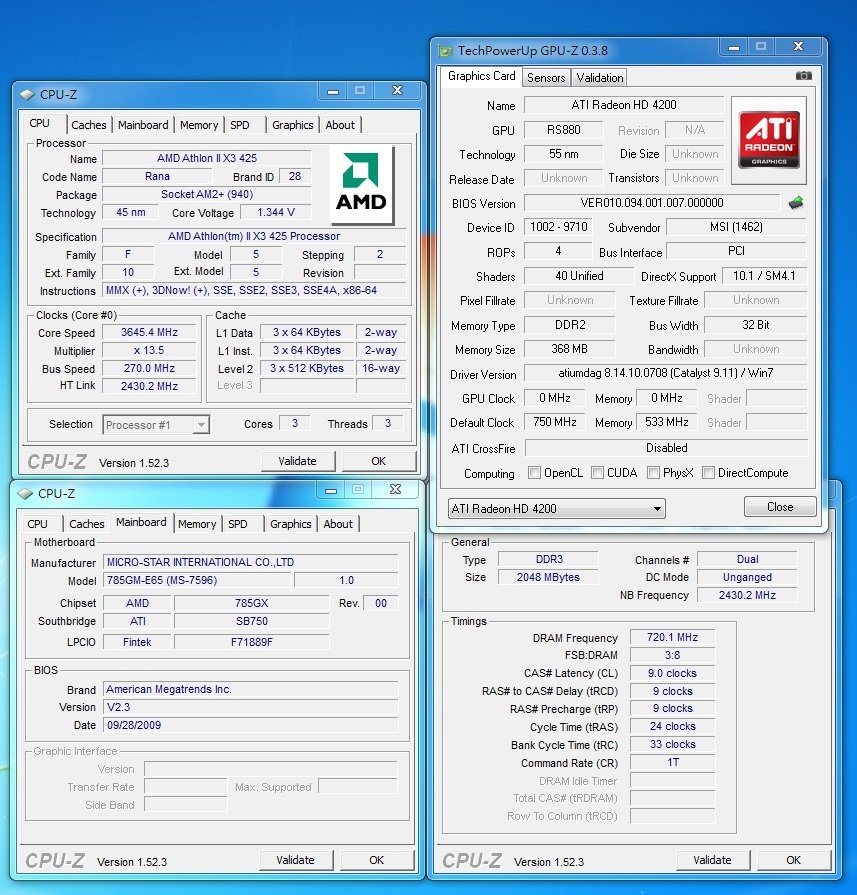857x895 pixels.
Task: Click Validate in Memory CPU-Z window
Action: click(x=713, y=860)
